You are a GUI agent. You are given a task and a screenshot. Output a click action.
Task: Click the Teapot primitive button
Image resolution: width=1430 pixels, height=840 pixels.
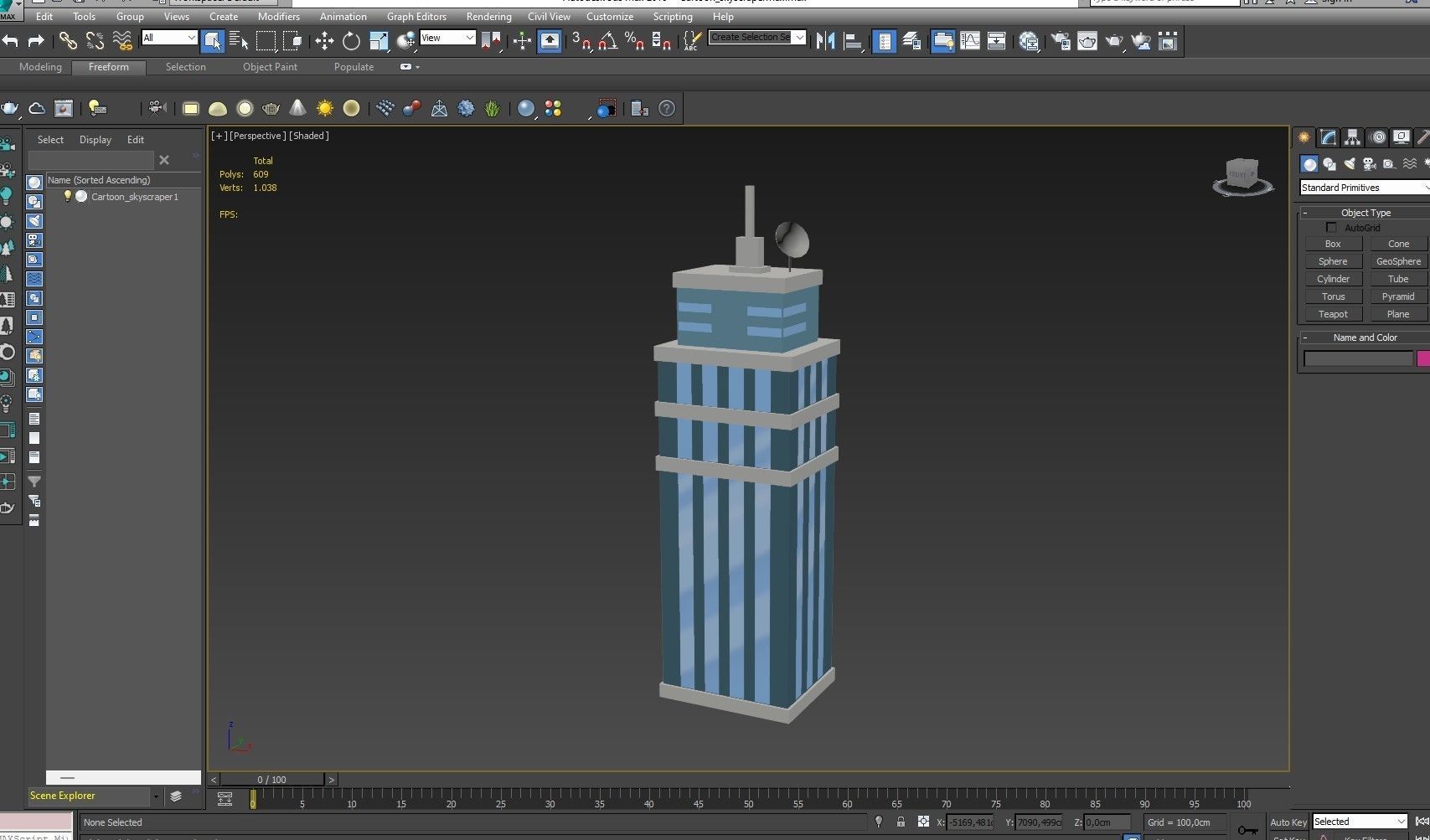click(x=1333, y=314)
